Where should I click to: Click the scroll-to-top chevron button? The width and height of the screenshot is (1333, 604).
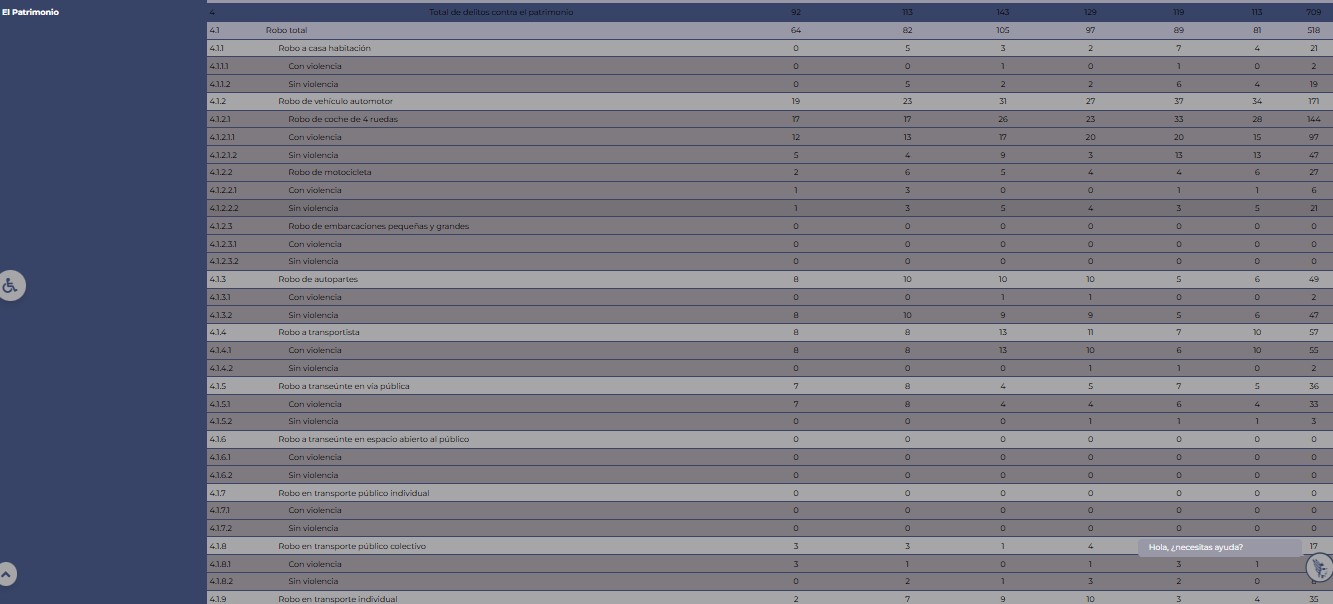[x=7, y=574]
